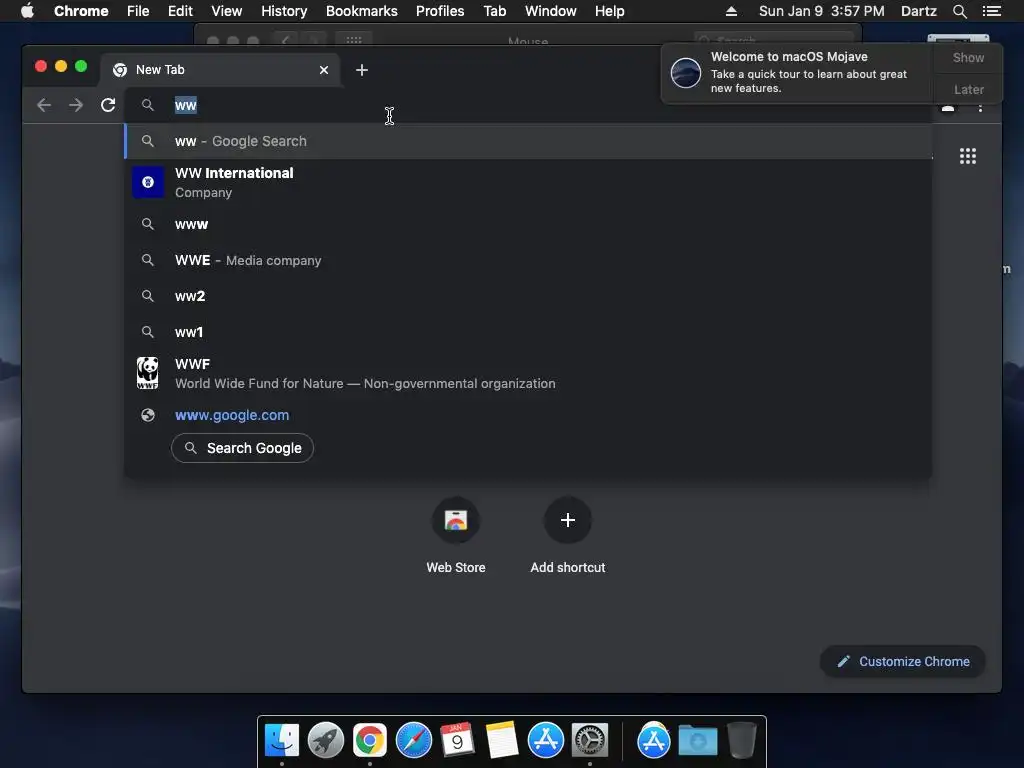Click the Spotlight search icon

pos(959,11)
